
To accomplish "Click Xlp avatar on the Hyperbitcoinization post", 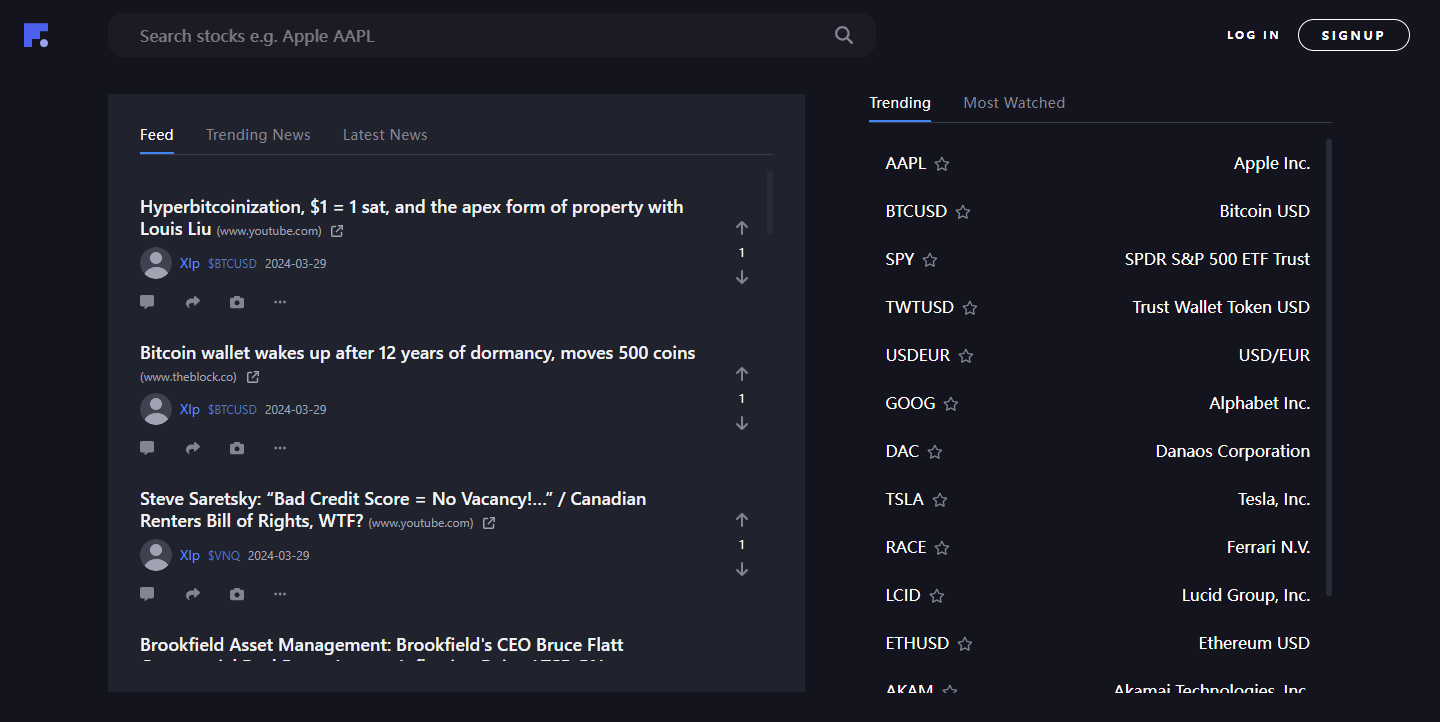I will click(x=156, y=263).
